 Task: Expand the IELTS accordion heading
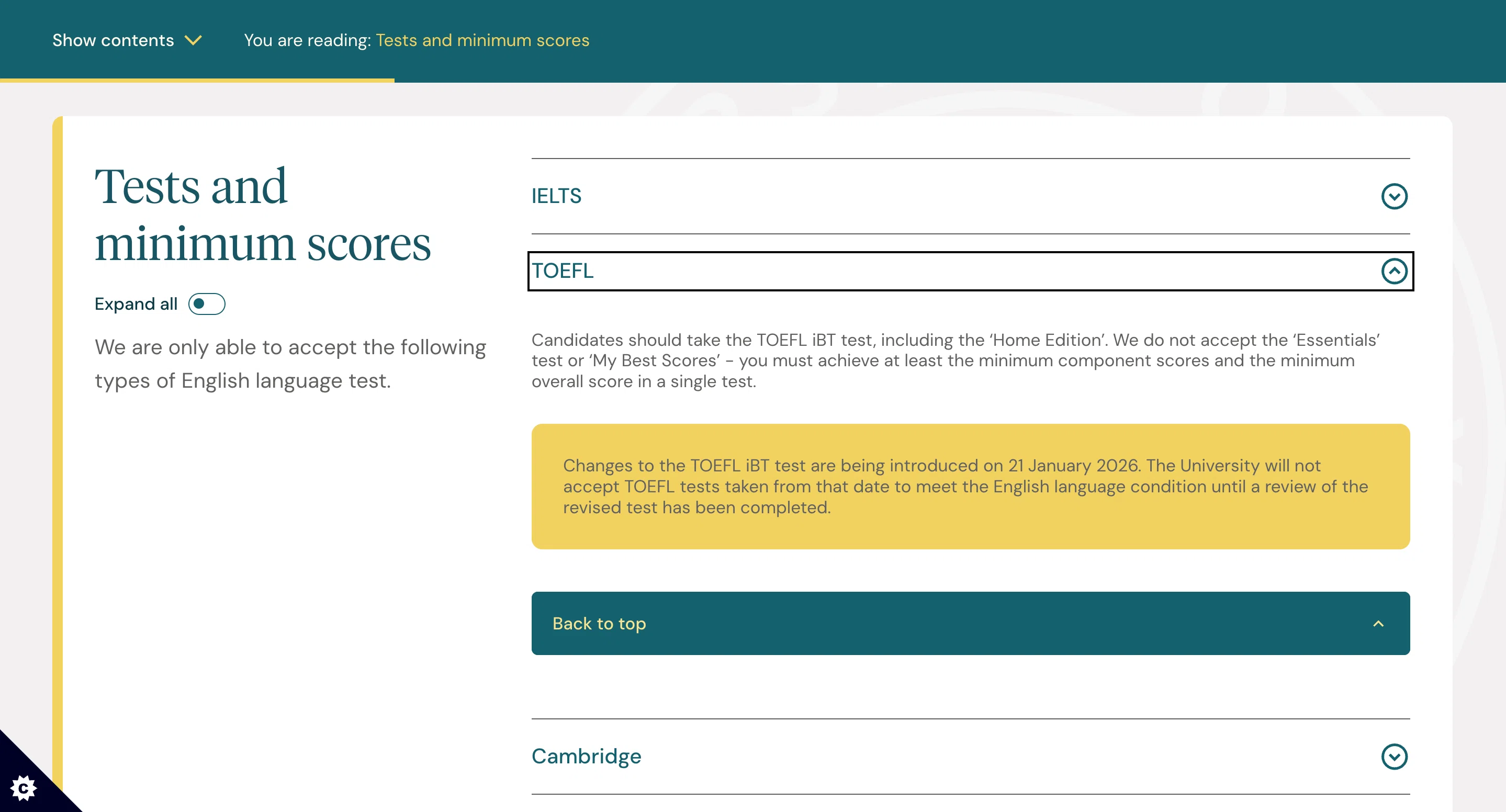pyautogui.click(x=971, y=196)
